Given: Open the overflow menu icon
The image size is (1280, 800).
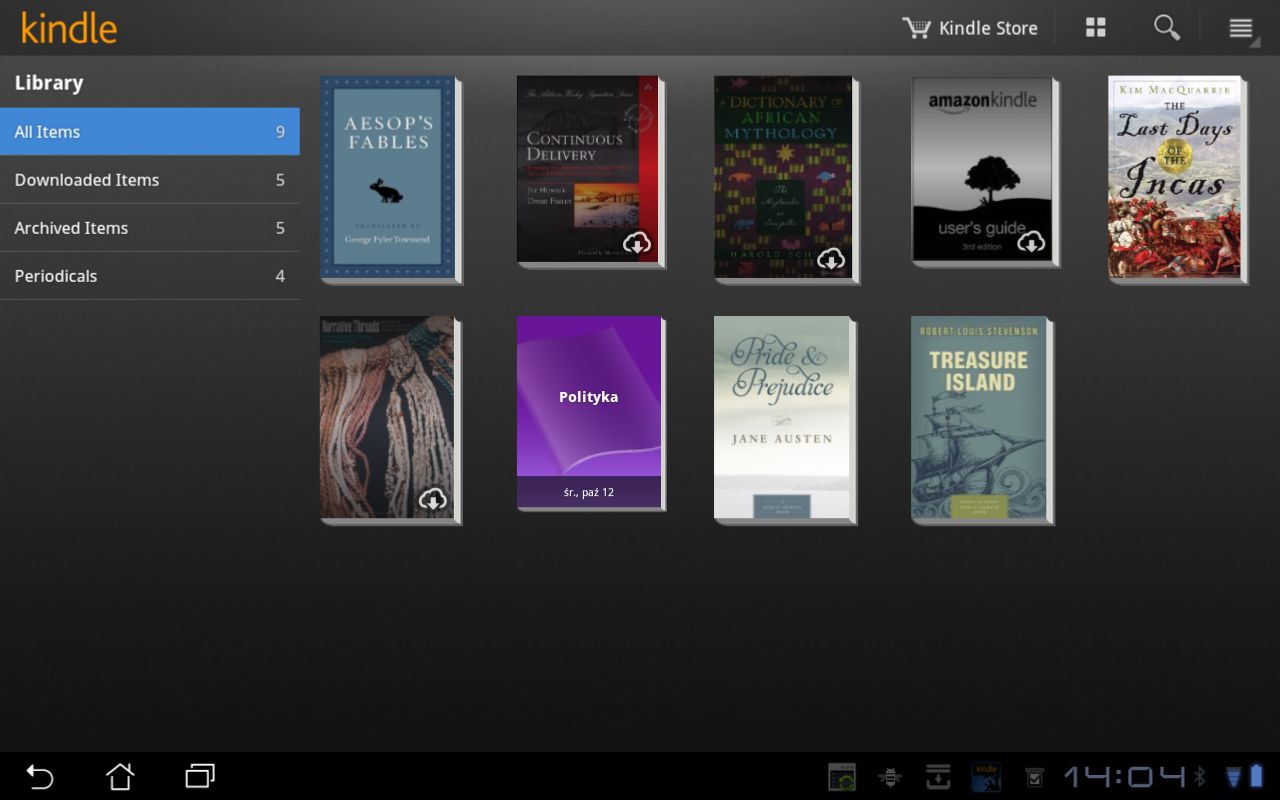Looking at the screenshot, I should coord(1241,28).
